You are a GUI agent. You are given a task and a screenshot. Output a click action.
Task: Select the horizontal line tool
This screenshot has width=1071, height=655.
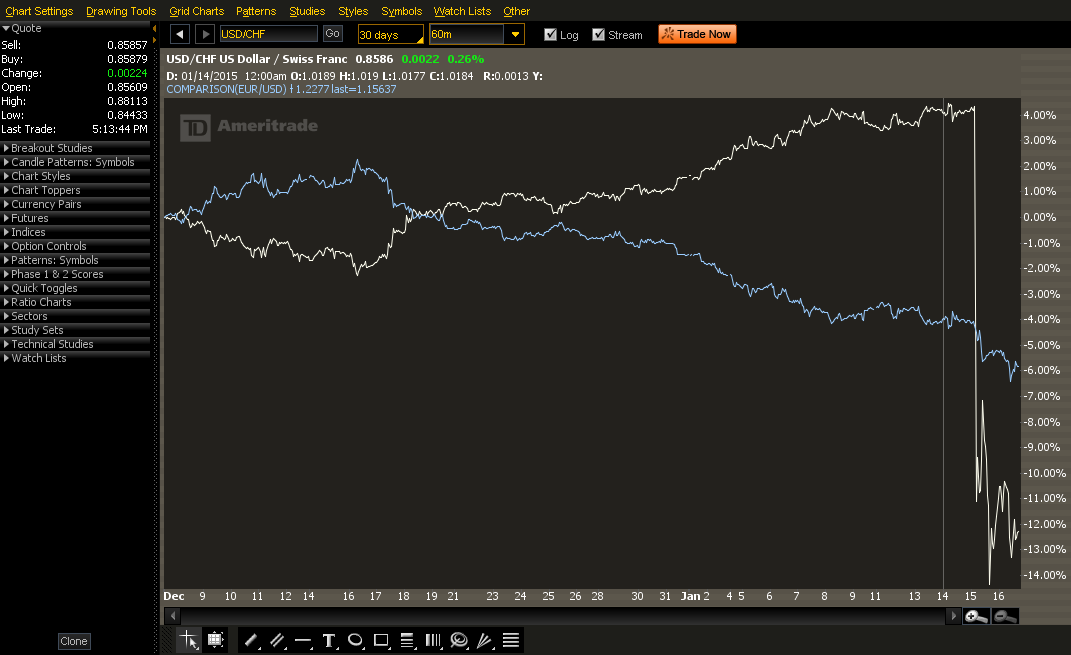pos(303,640)
